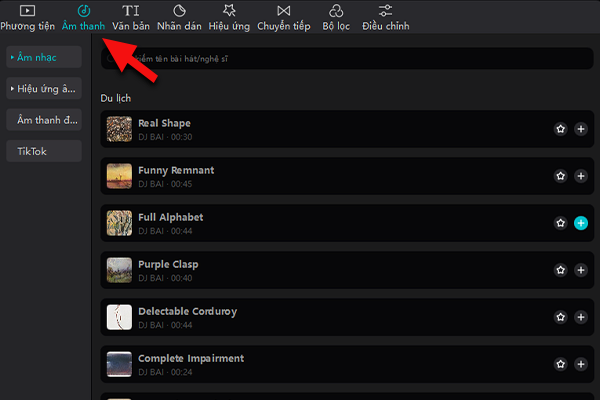
Task: Select the TikTok sidebar item
Action: (42, 151)
